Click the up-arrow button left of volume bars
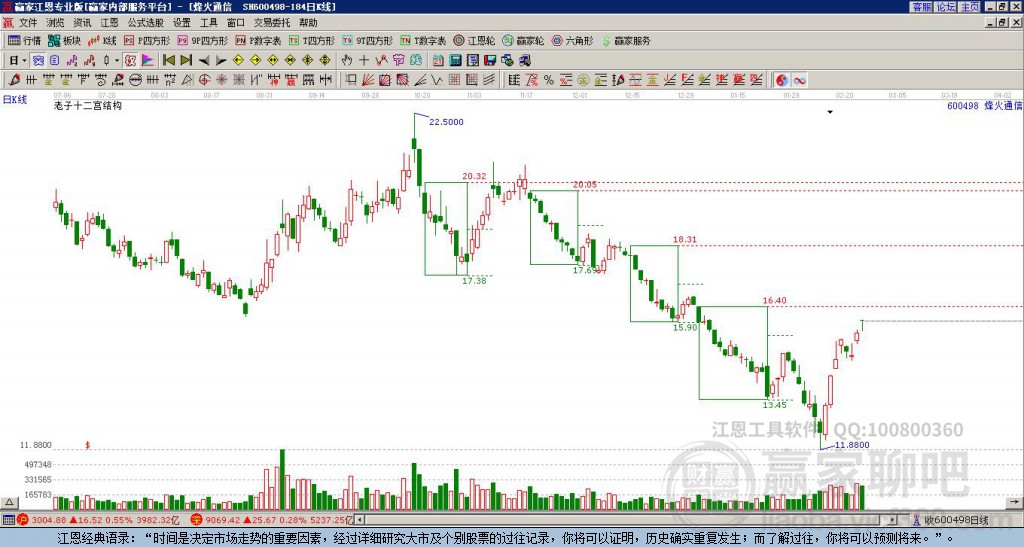This screenshot has height=548, width=1024. tap(9, 502)
